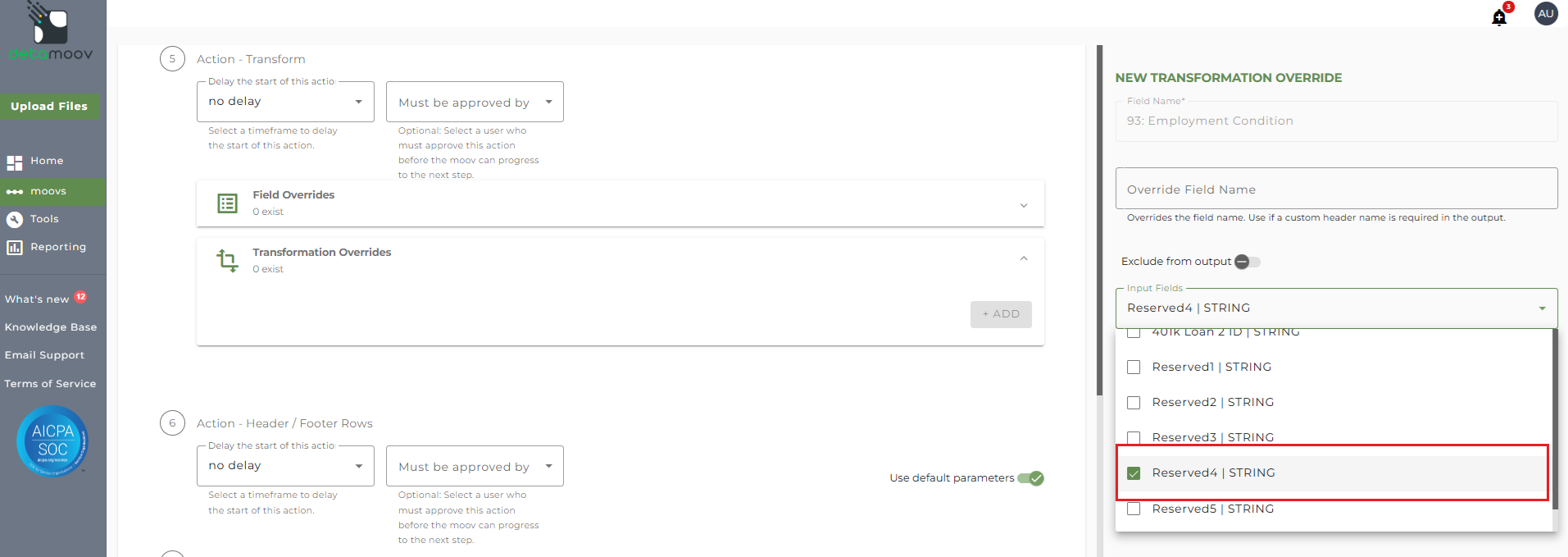Click the datamoov logo
Screen dimensions: 1568x557
click(50, 33)
